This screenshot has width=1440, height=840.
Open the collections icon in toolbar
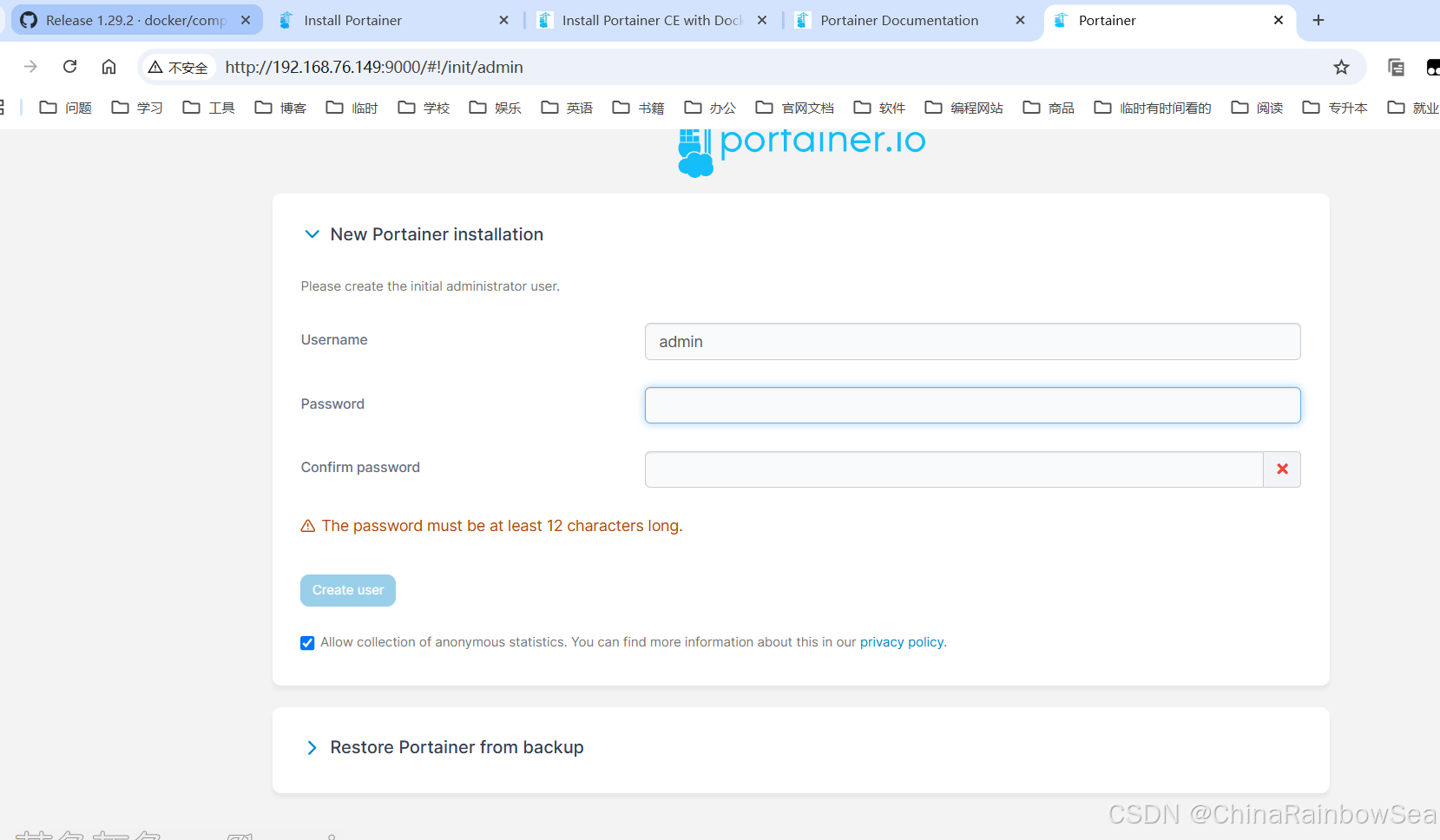point(1396,67)
